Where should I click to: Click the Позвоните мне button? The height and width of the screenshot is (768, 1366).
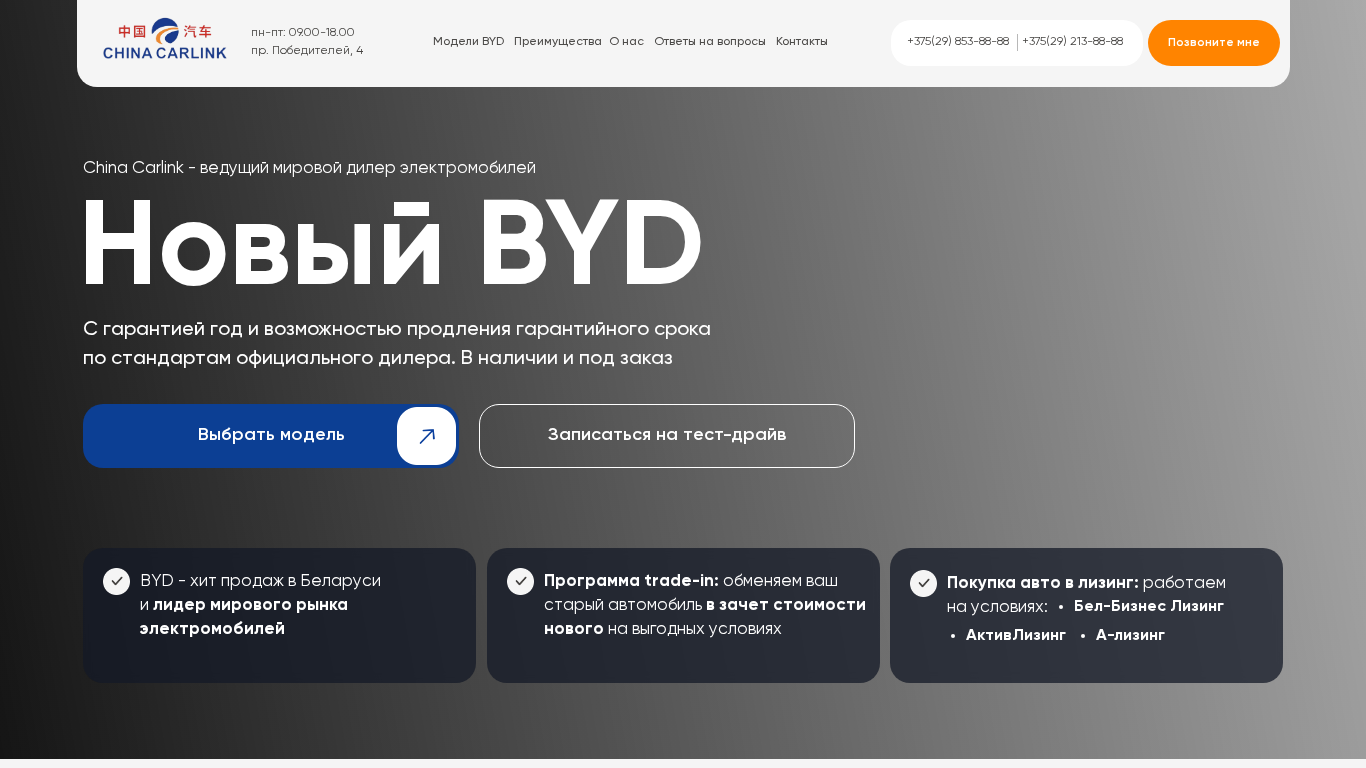click(x=1214, y=43)
